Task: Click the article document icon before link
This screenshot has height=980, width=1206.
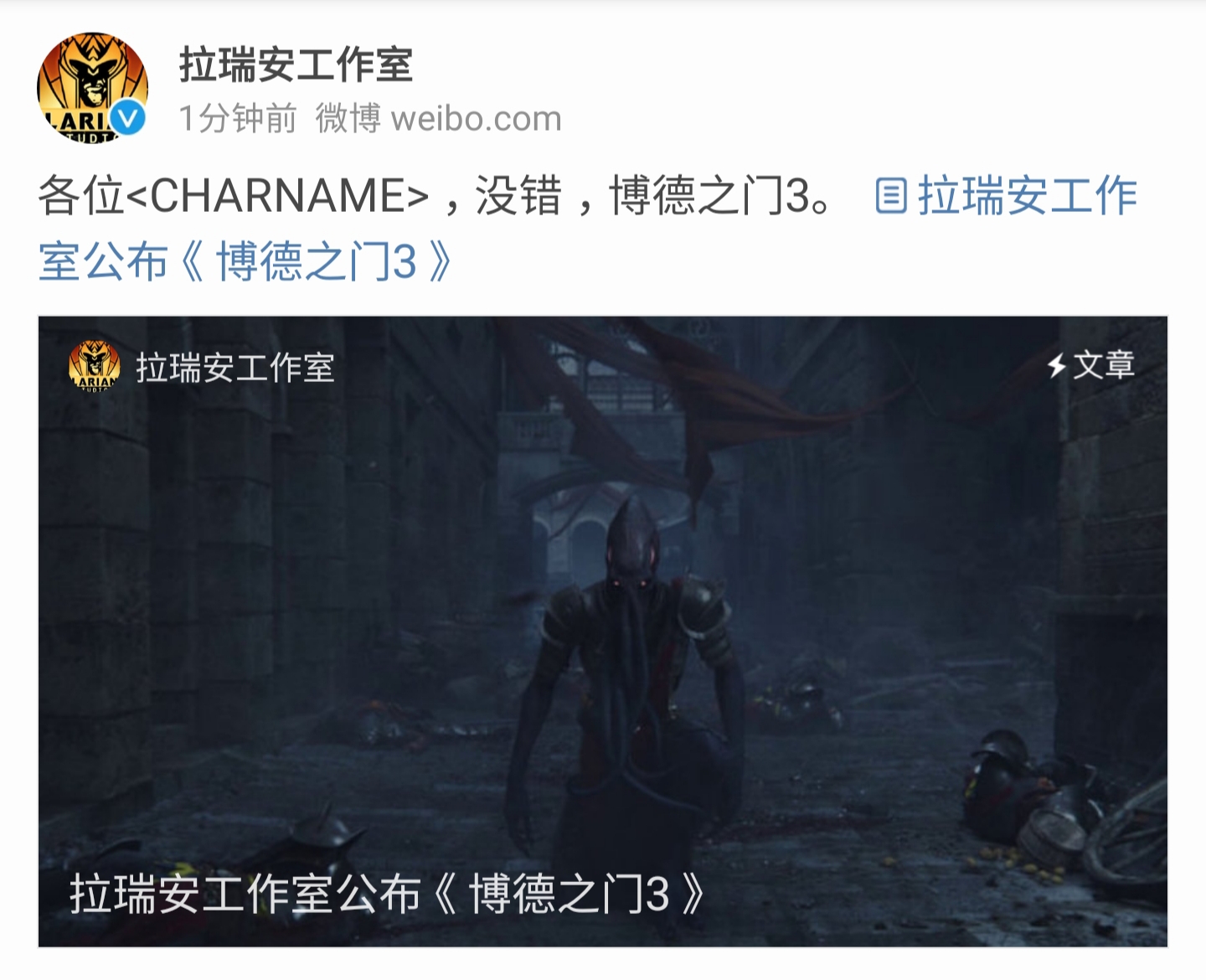Action: coord(891,196)
